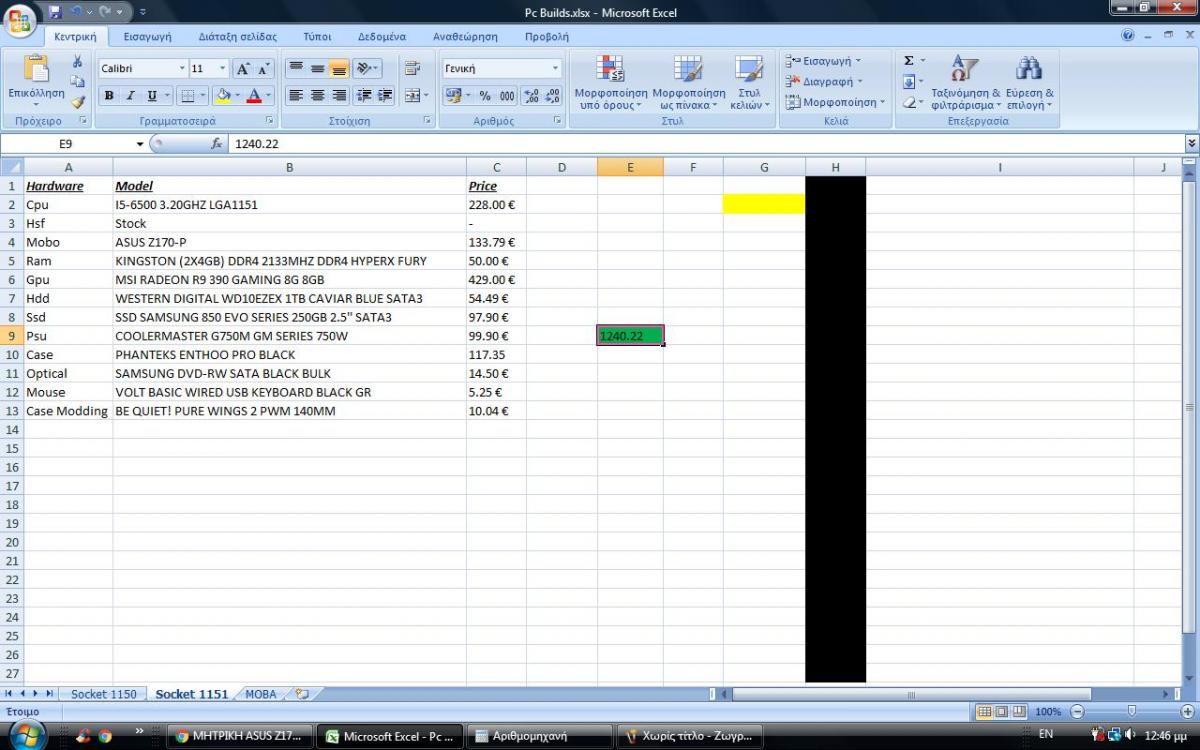Increase font size with the large A icon
The width and height of the screenshot is (1200, 750).
point(243,69)
